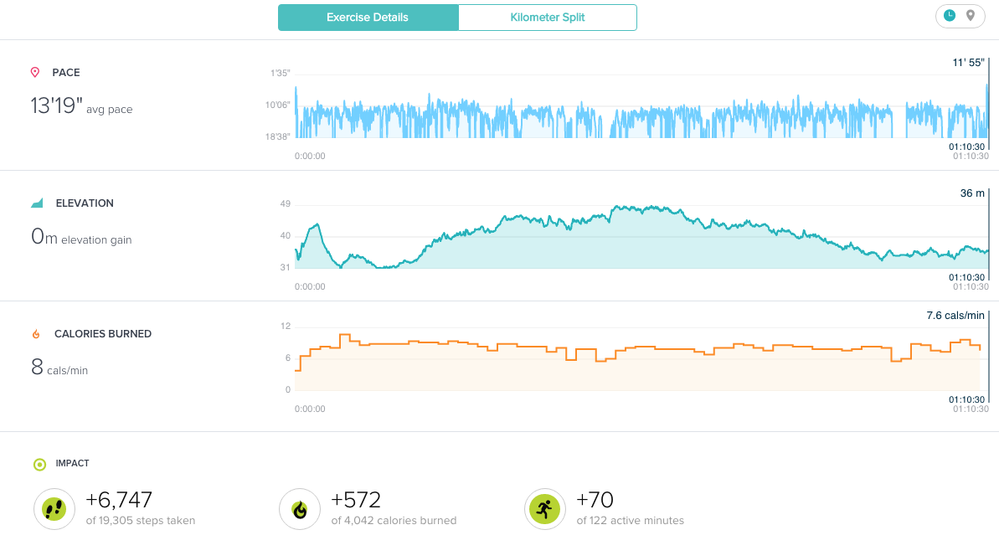Toggle chart axis to time using clock icon
Image resolution: width=999 pixels, height=540 pixels.
949,16
